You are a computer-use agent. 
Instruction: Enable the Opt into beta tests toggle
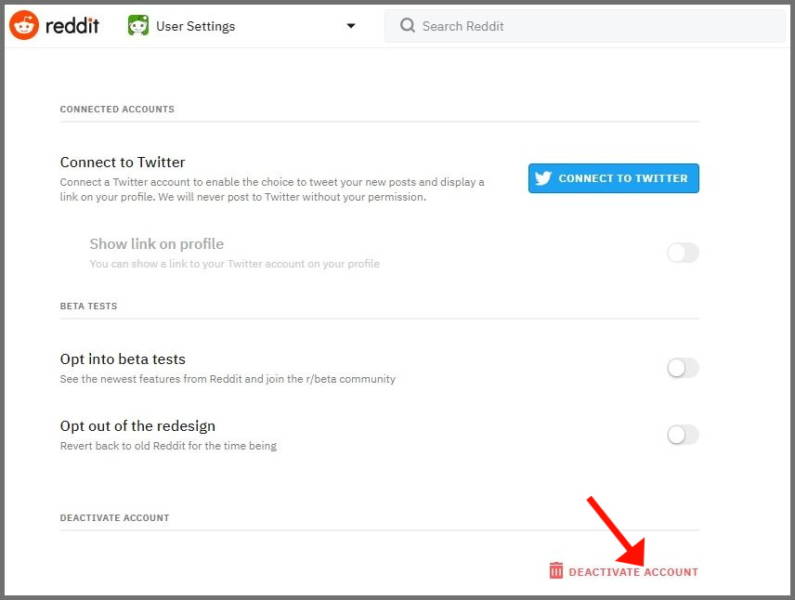coord(682,368)
